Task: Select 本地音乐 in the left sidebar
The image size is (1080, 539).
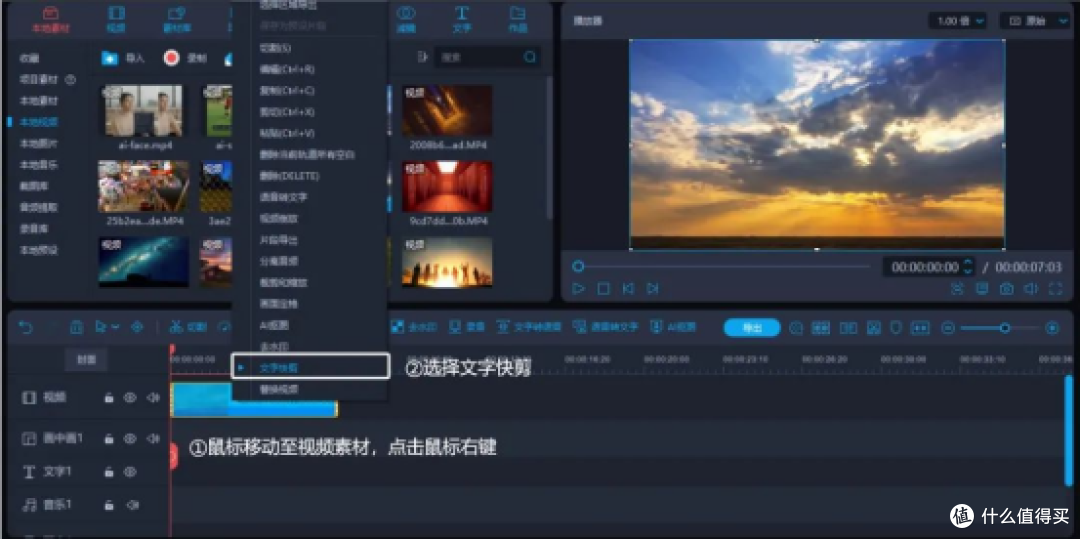Action: point(39,165)
